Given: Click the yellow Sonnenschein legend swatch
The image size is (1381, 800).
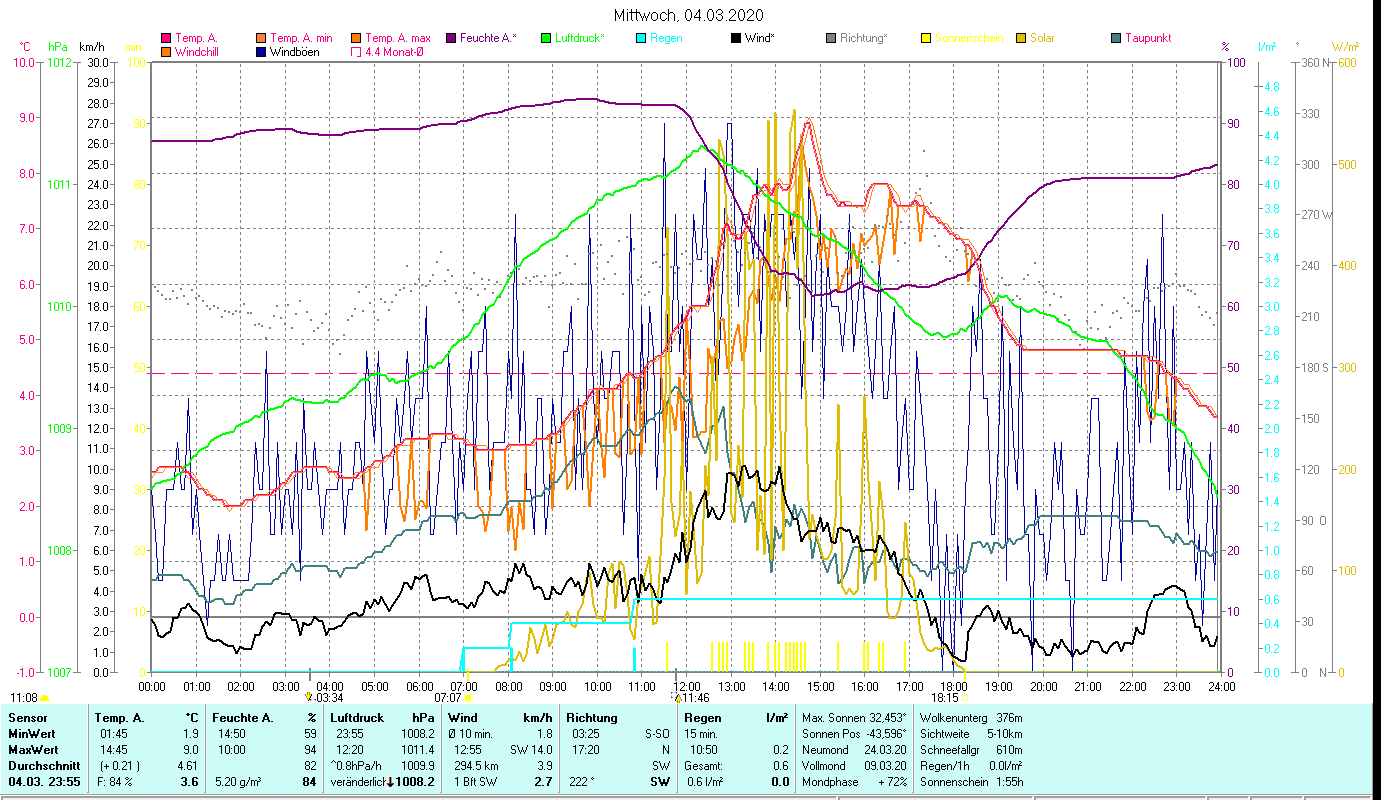Looking at the screenshot, I should (x=925, y=38).
